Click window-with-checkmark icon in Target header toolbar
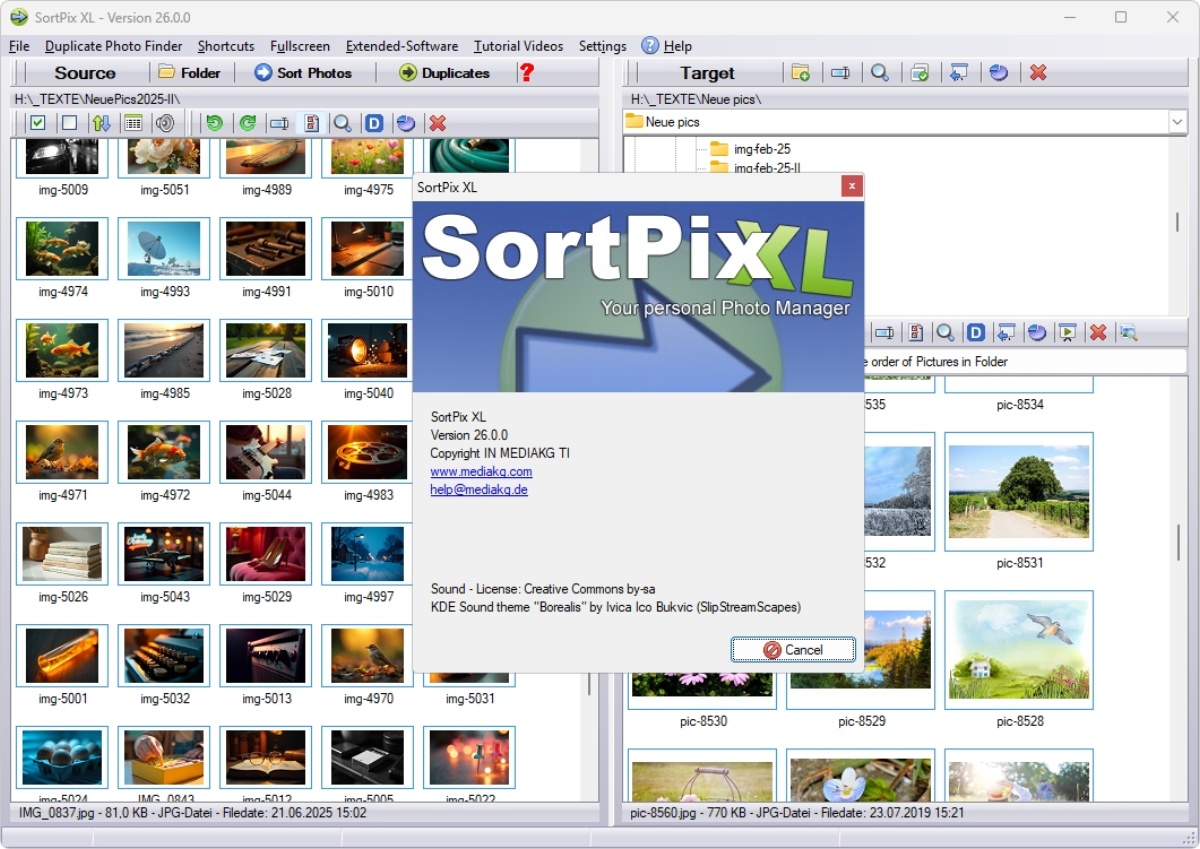Viewport: 1200px width, 849px height. click(920, 72)
